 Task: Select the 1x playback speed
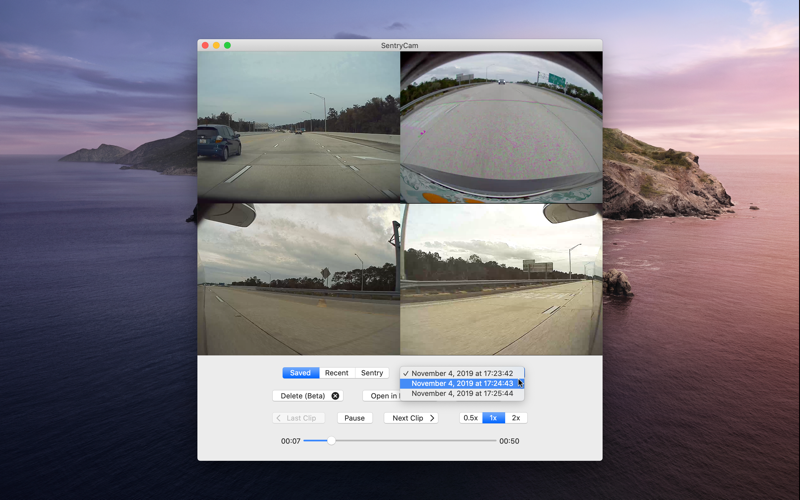pyautogui.click(x=493, y=418)
